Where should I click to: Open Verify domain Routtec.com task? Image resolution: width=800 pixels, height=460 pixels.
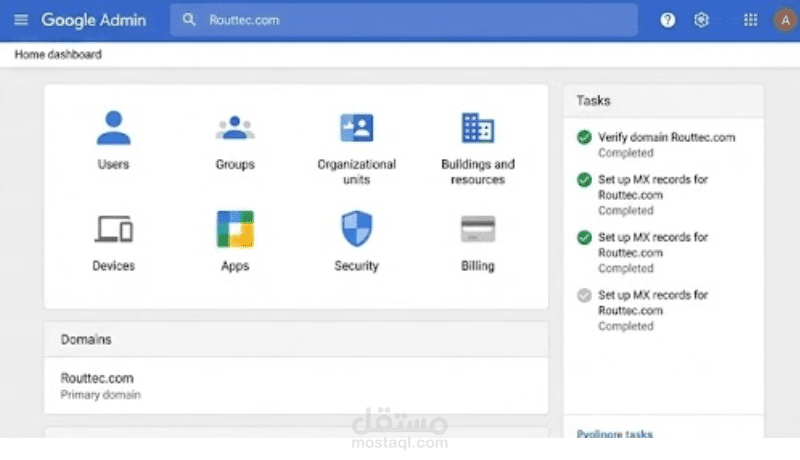pyautogui.click(x=666, y=137)
